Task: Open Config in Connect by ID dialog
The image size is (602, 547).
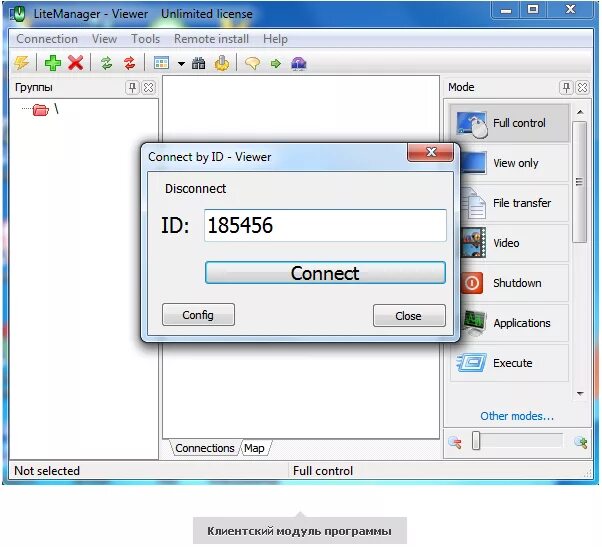Action: (x=198, y=315)
